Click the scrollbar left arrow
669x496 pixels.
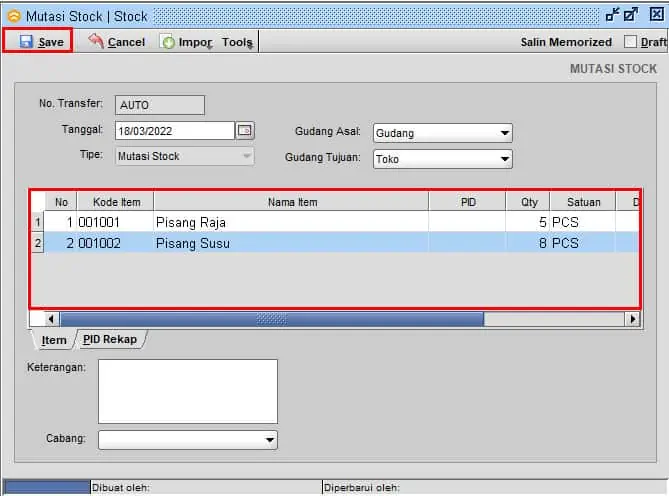point(51,319)
